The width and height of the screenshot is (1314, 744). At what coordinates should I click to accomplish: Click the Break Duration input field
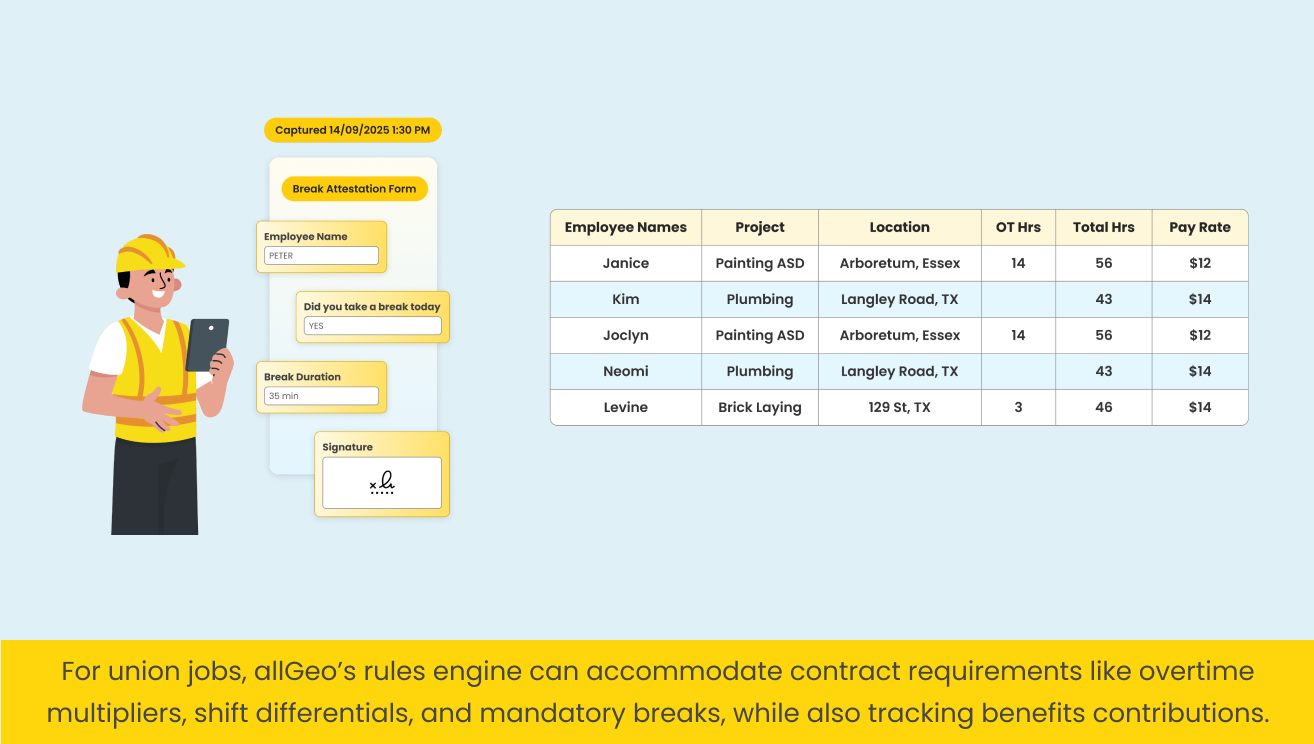[x=321, y=396]
